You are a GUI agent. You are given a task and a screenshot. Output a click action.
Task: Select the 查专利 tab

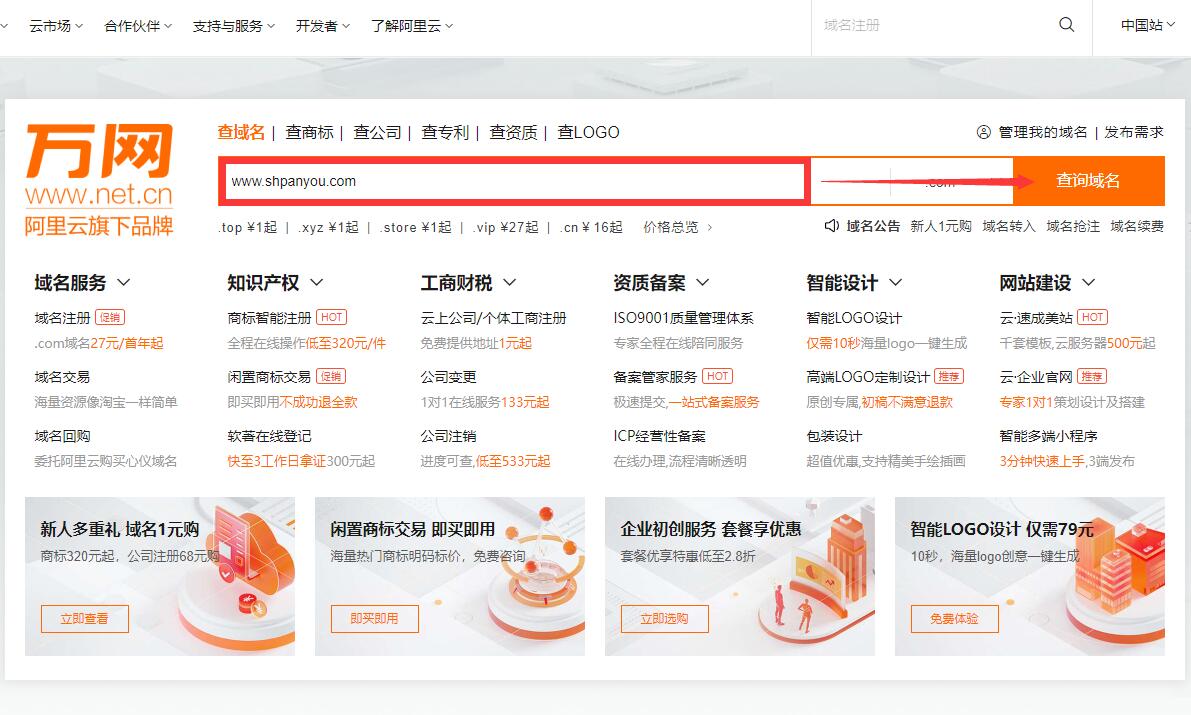(445, 132)
